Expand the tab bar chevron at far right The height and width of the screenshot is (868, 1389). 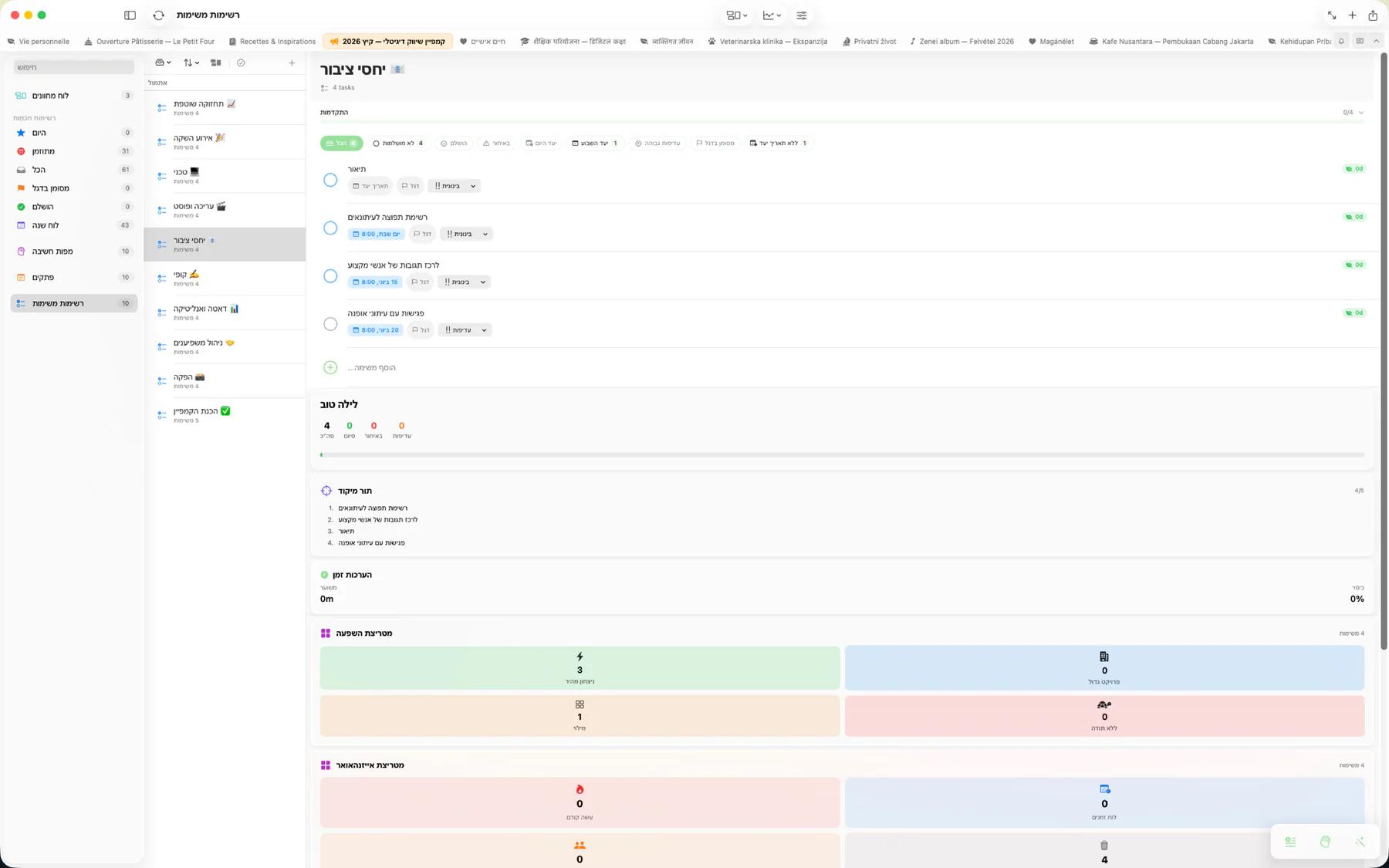(x=1376, y=41)
